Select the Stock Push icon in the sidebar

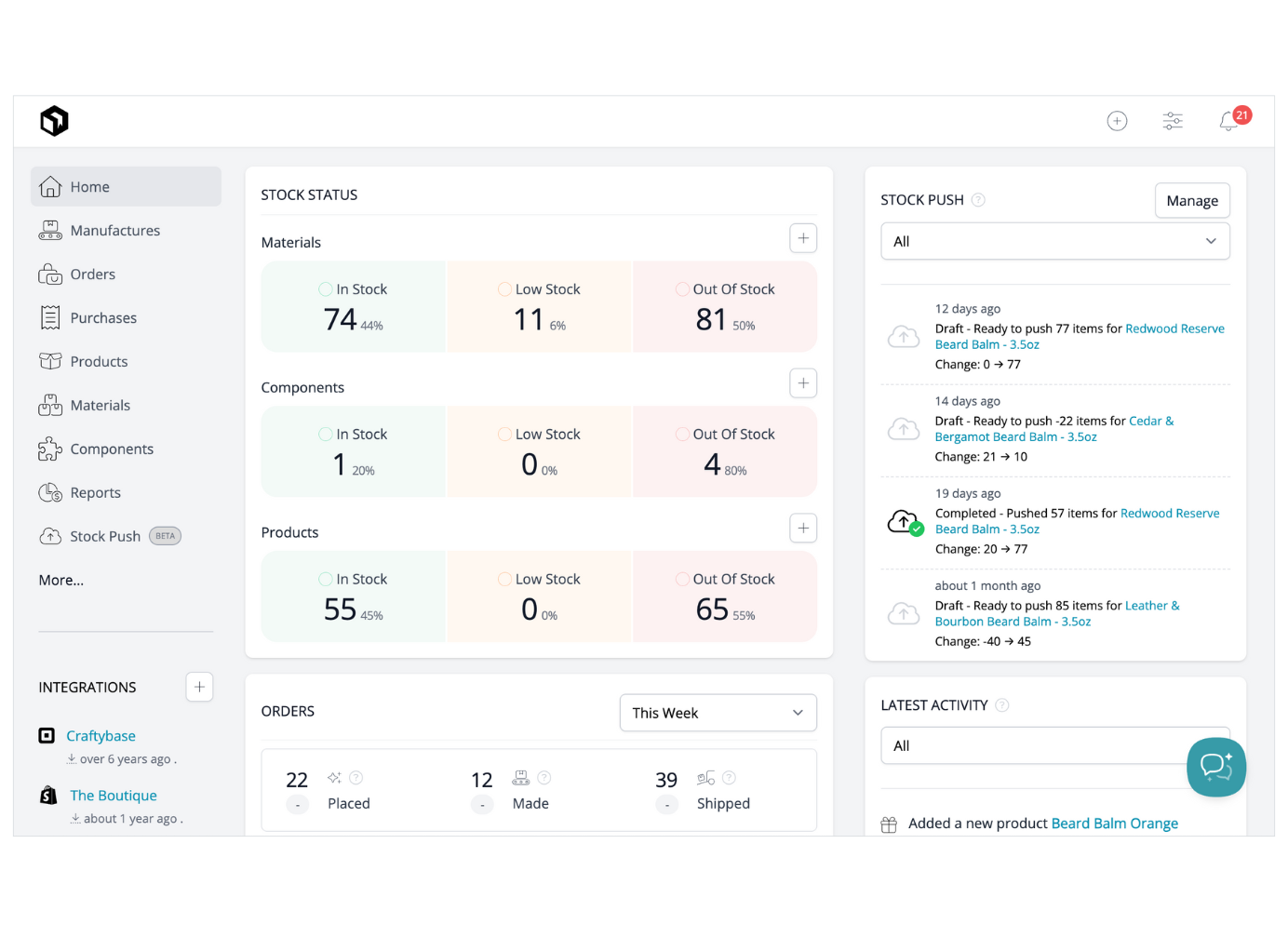point(51,536)
